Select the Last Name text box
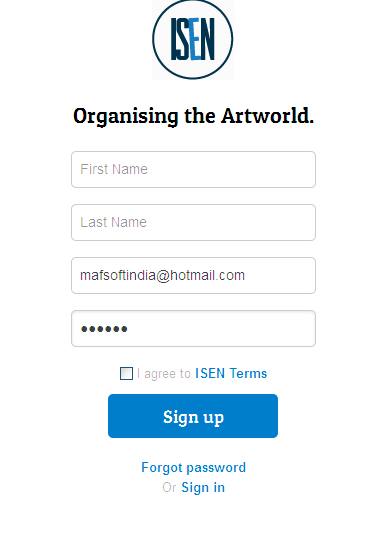 pyautogui.click(x=193, y=222)
